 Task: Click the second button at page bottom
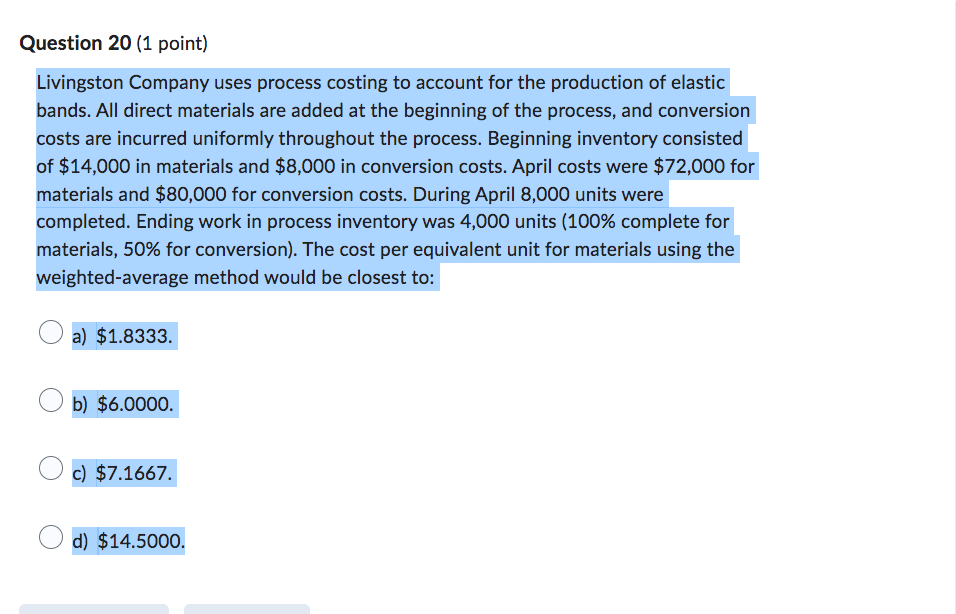pos(246,610)
